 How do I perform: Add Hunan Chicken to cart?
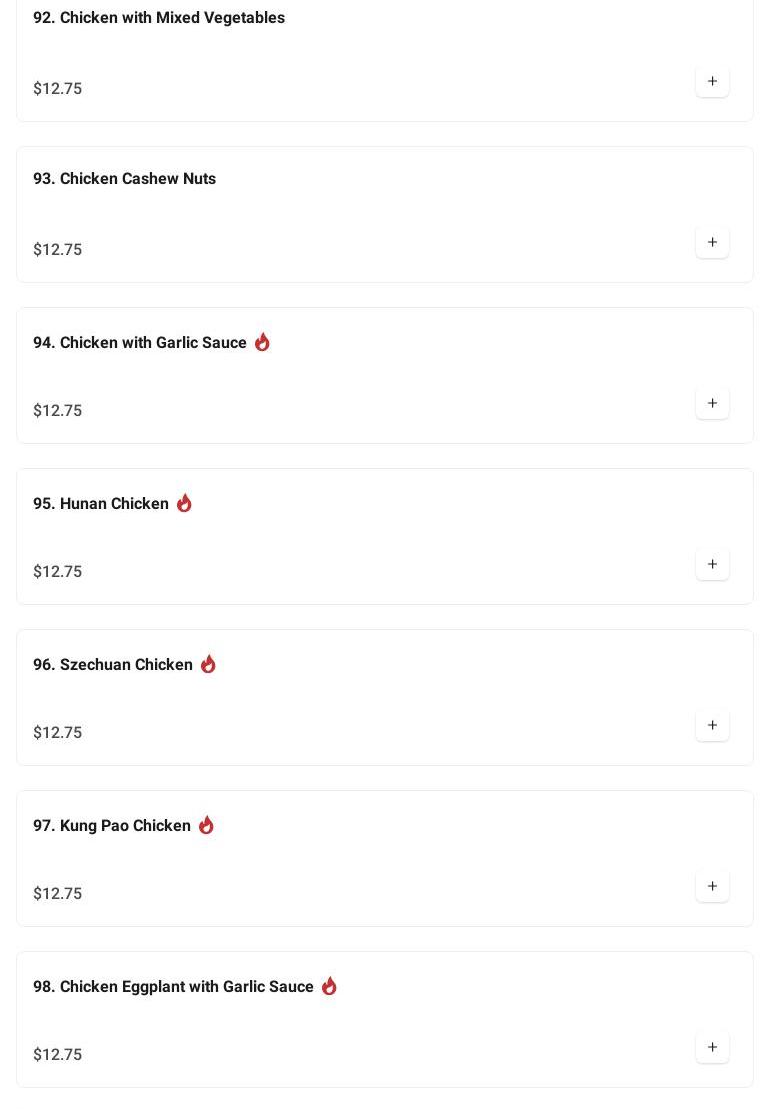712,564
